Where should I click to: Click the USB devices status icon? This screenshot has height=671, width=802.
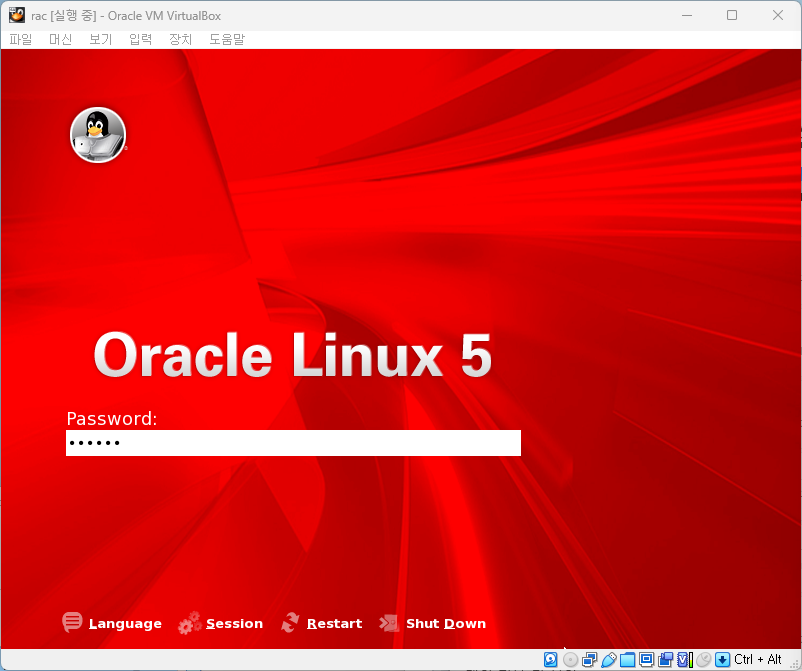pyautogui.click(x=609, y=660)
